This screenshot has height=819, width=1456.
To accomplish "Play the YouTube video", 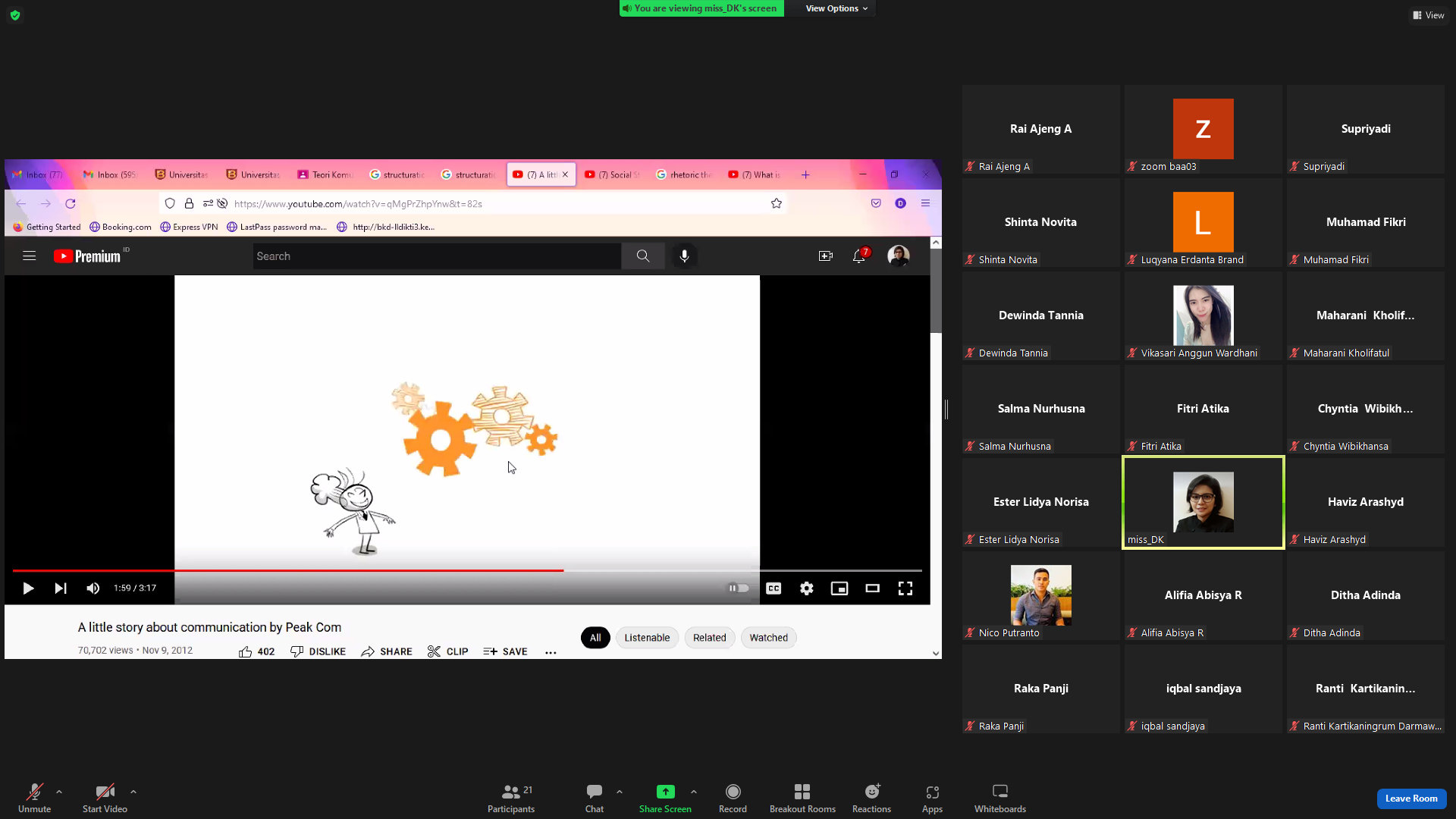I will pyautogui.click(x=28, y=588).
